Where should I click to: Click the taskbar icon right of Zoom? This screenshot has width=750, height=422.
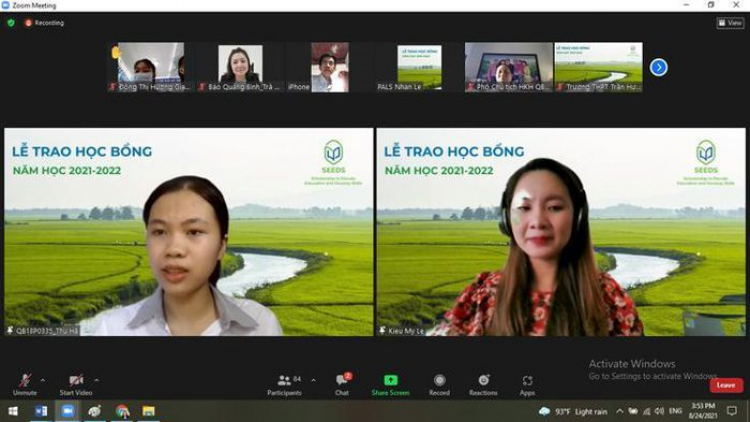pos(95,411)
